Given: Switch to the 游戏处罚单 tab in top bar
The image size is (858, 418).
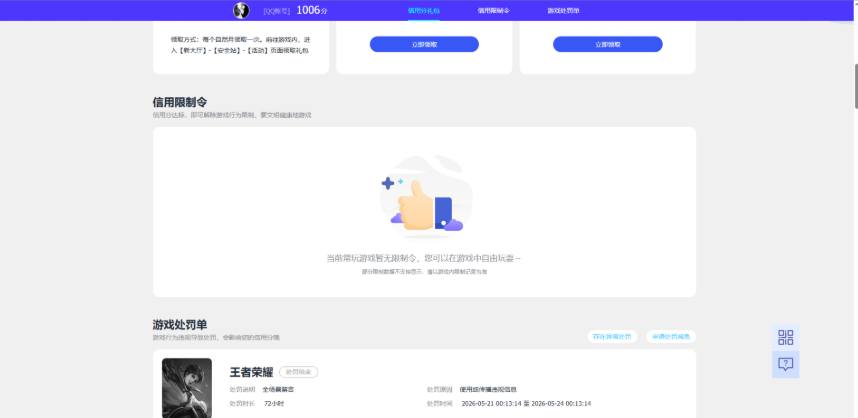Looking at the screenshot, I should click(563, 11).
